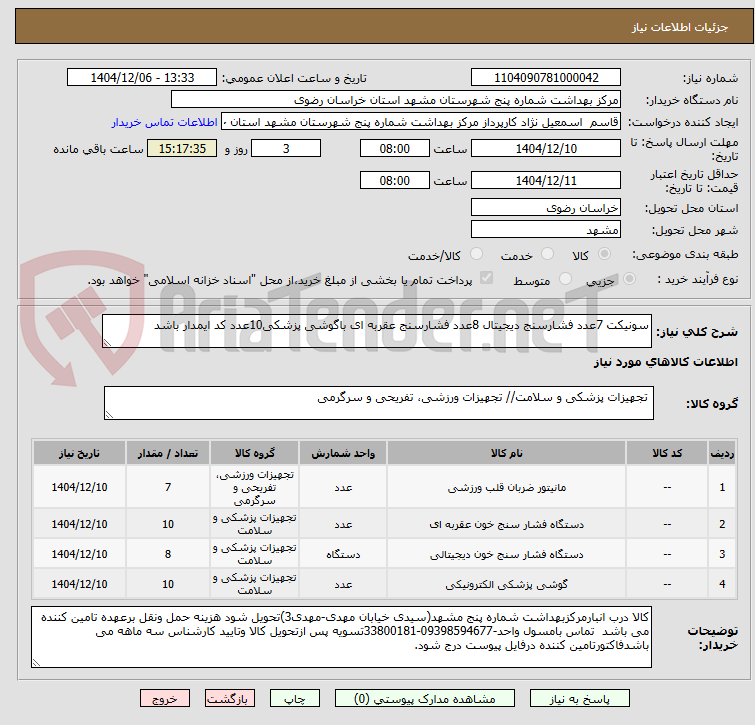Click the توضیحات خریدار text area

(x=341, y=636)
